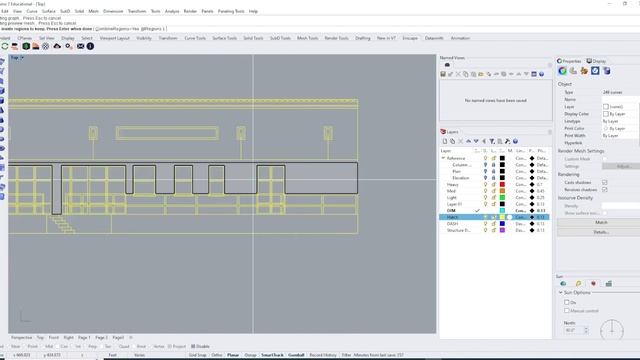This screenshot has height=360, width=640.
Task: Click the green hexagon toolbar icon
Action: [26, 46]
